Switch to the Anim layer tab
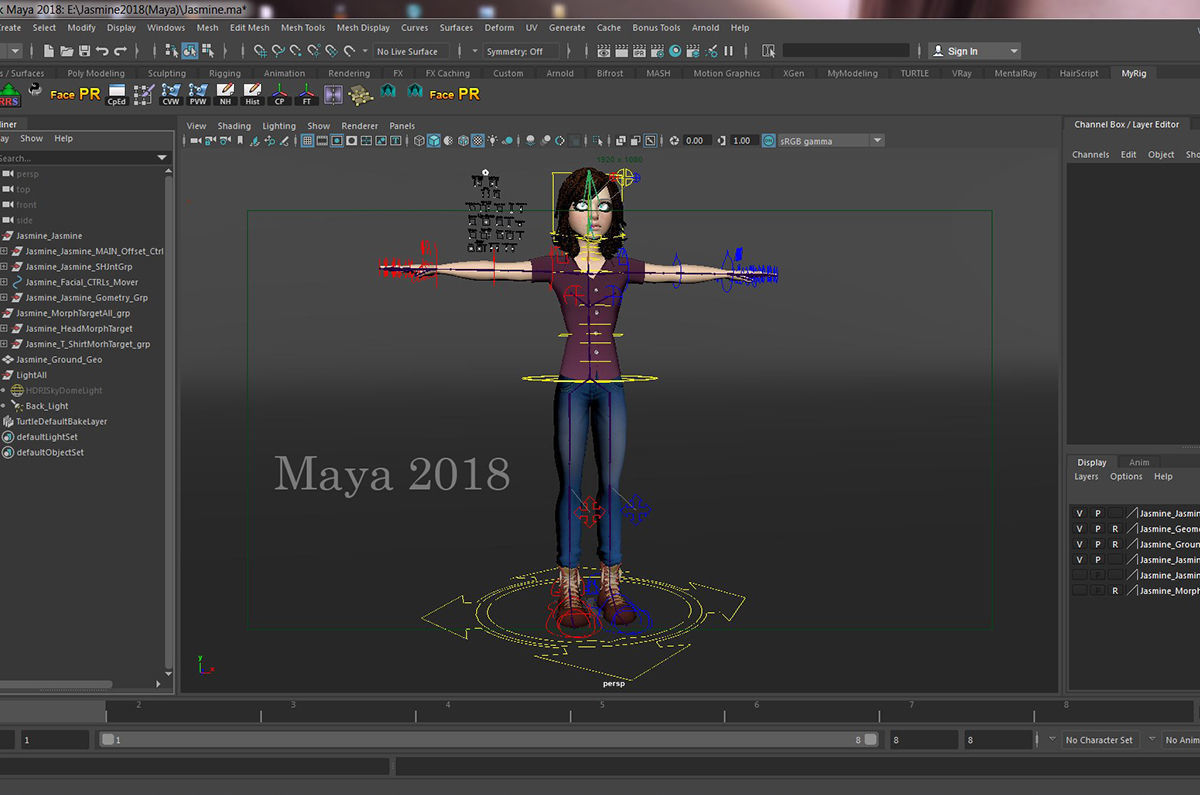1200x795 pixels. (x=1139, y=462)
